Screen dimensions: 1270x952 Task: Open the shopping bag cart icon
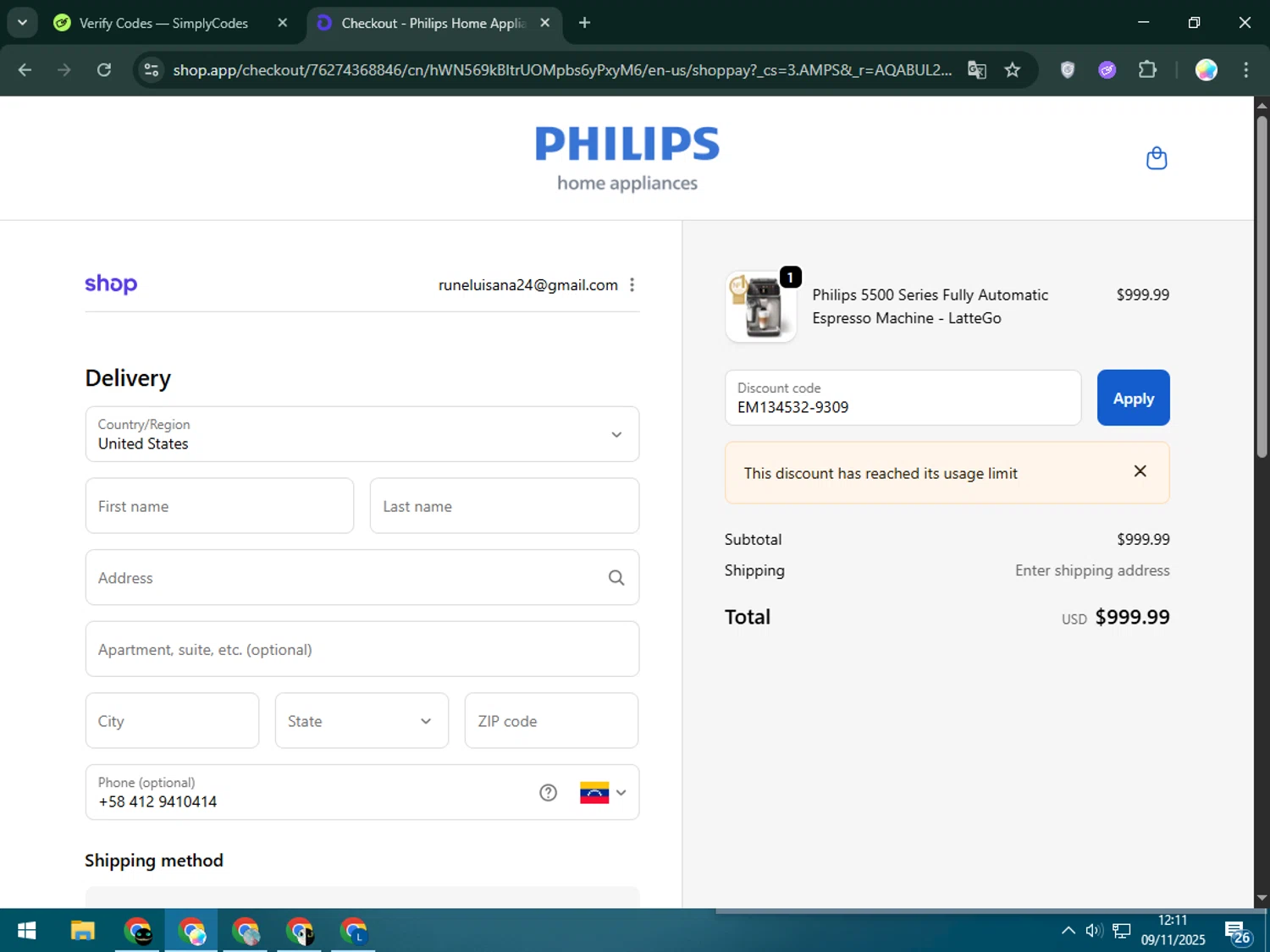(1157, 158)
